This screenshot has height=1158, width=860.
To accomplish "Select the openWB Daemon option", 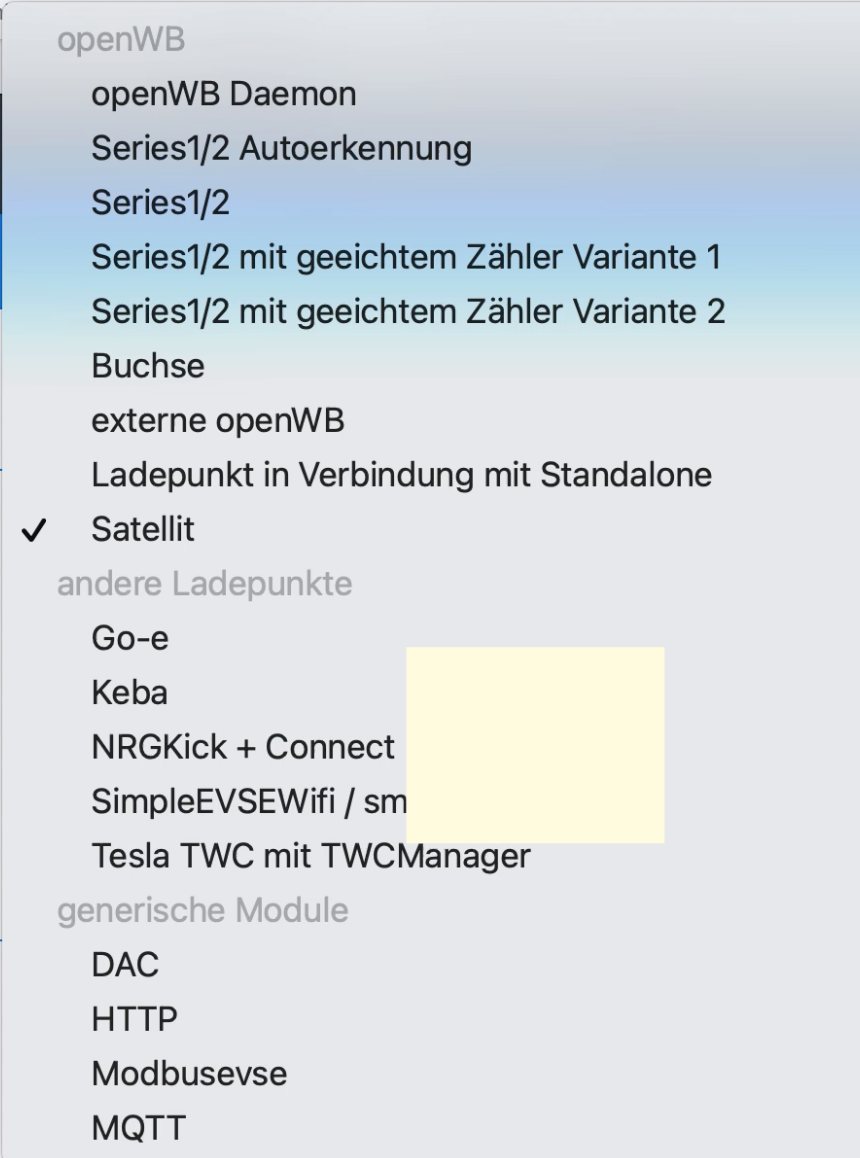I will 223,95.
